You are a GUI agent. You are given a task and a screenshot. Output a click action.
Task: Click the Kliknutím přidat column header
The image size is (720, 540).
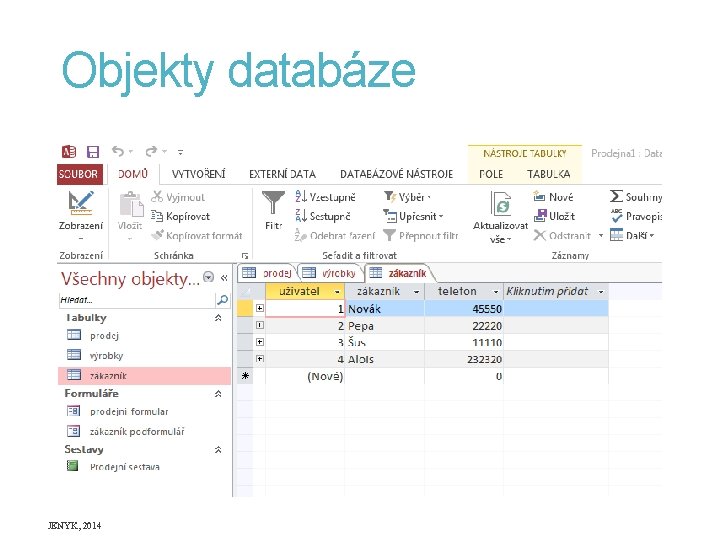[x=556, y=291]
